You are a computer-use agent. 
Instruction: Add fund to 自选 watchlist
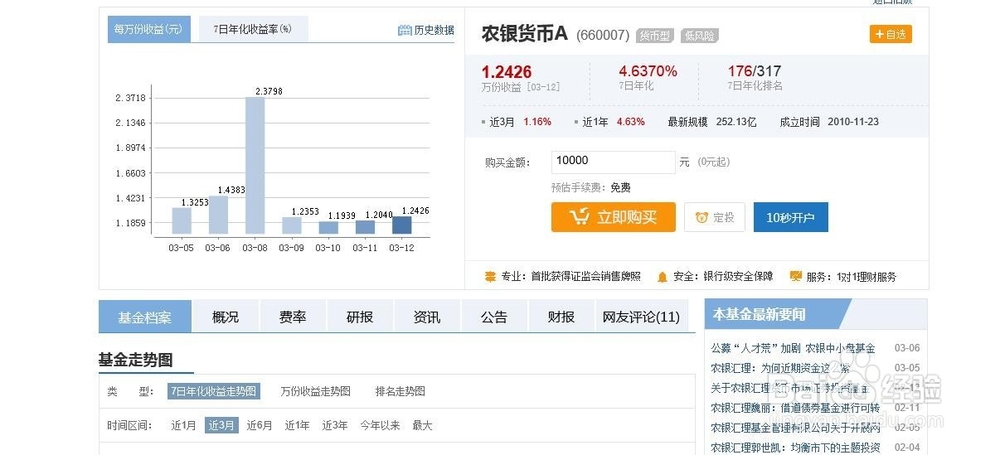(x=890, y=34)
